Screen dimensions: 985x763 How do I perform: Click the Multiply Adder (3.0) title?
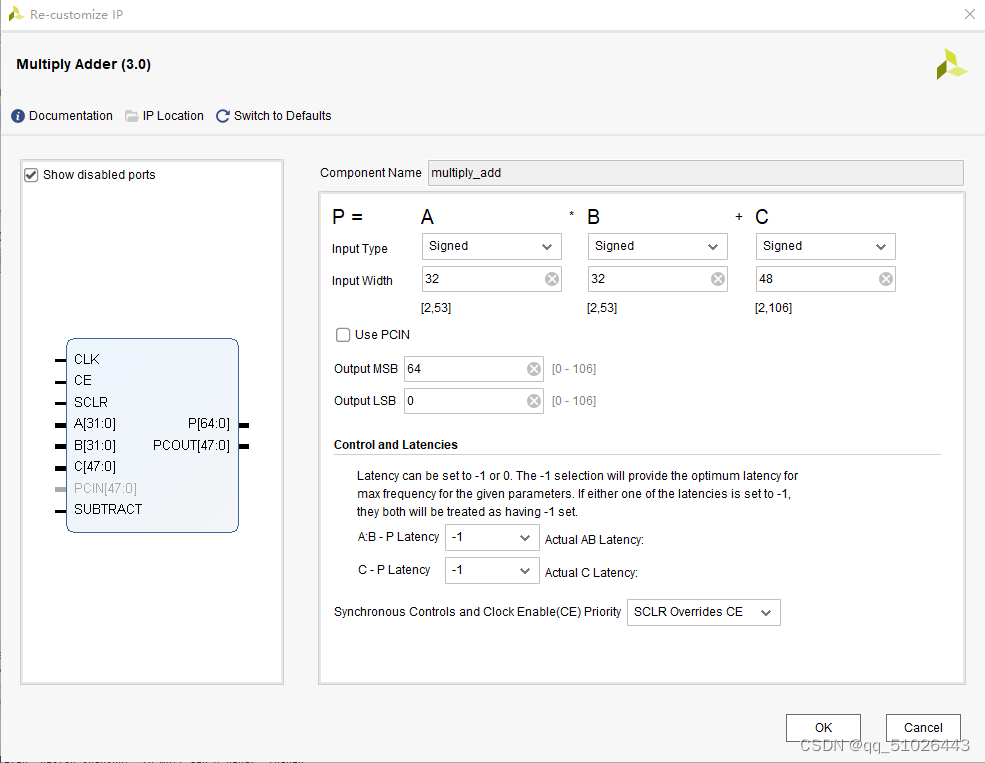[x=84, y=64]
